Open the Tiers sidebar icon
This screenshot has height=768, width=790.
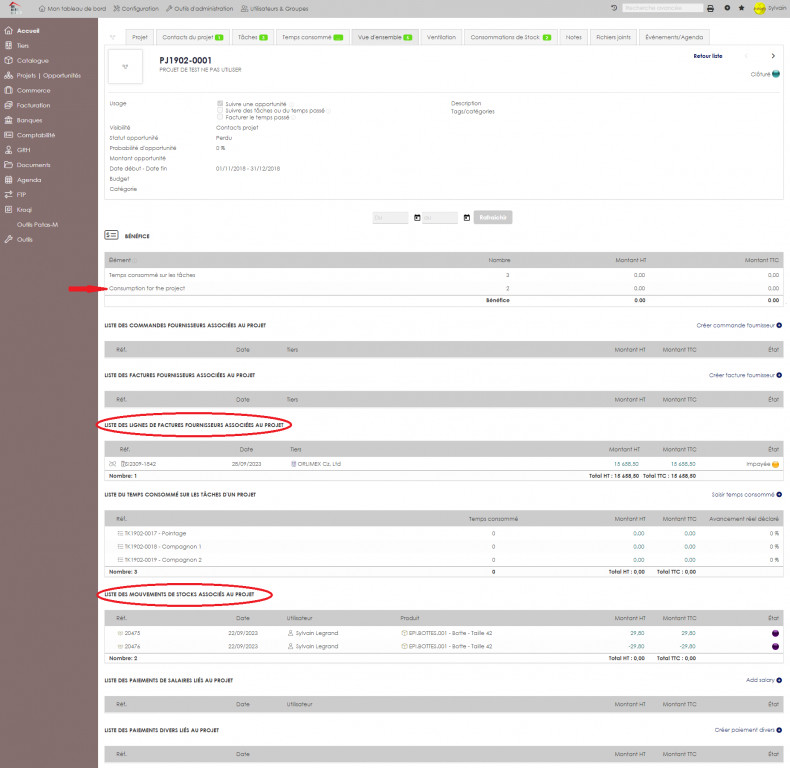click(8, 45)
